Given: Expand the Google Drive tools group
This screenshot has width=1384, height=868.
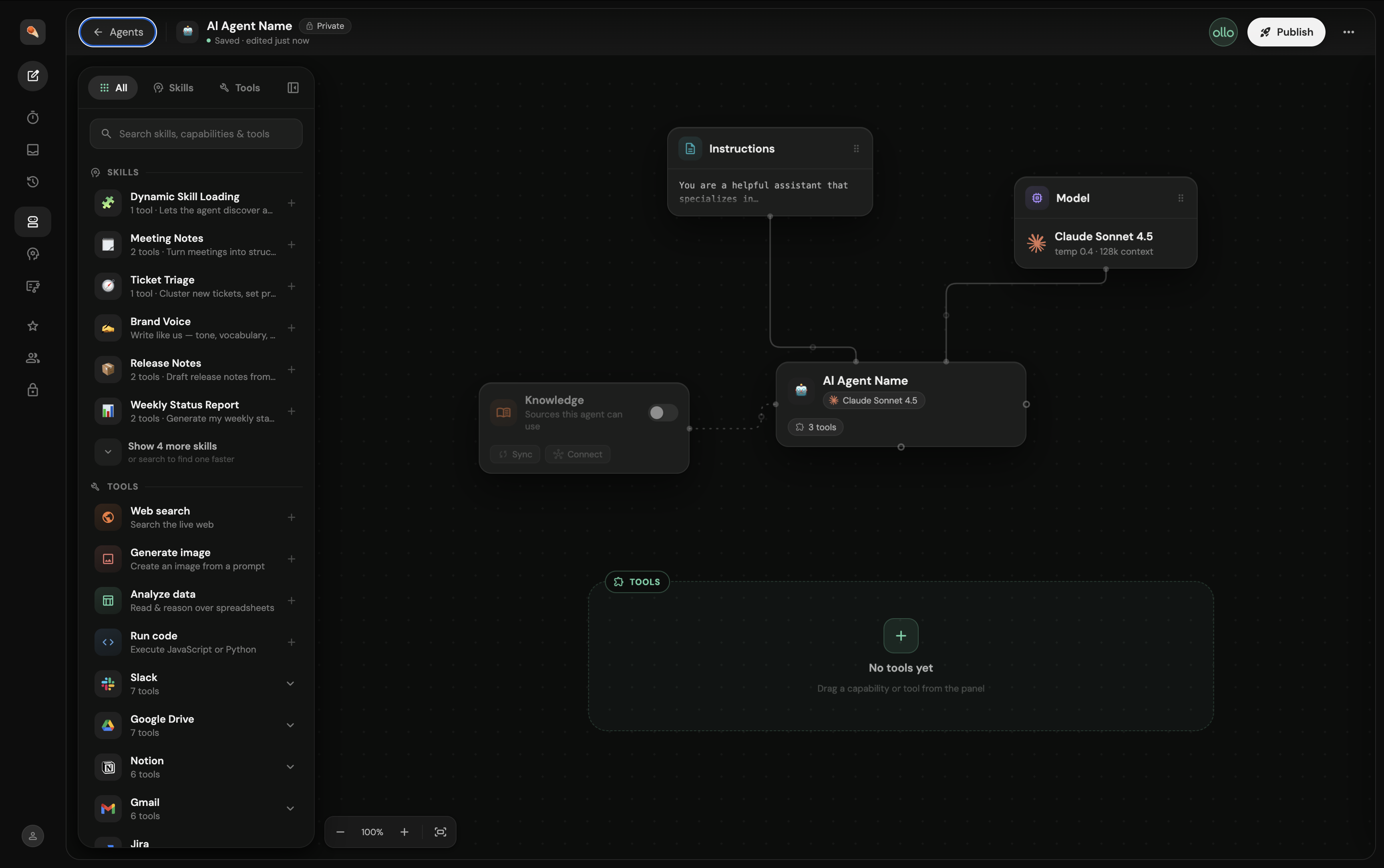Looking at the screenshot, I should point(290,725).
